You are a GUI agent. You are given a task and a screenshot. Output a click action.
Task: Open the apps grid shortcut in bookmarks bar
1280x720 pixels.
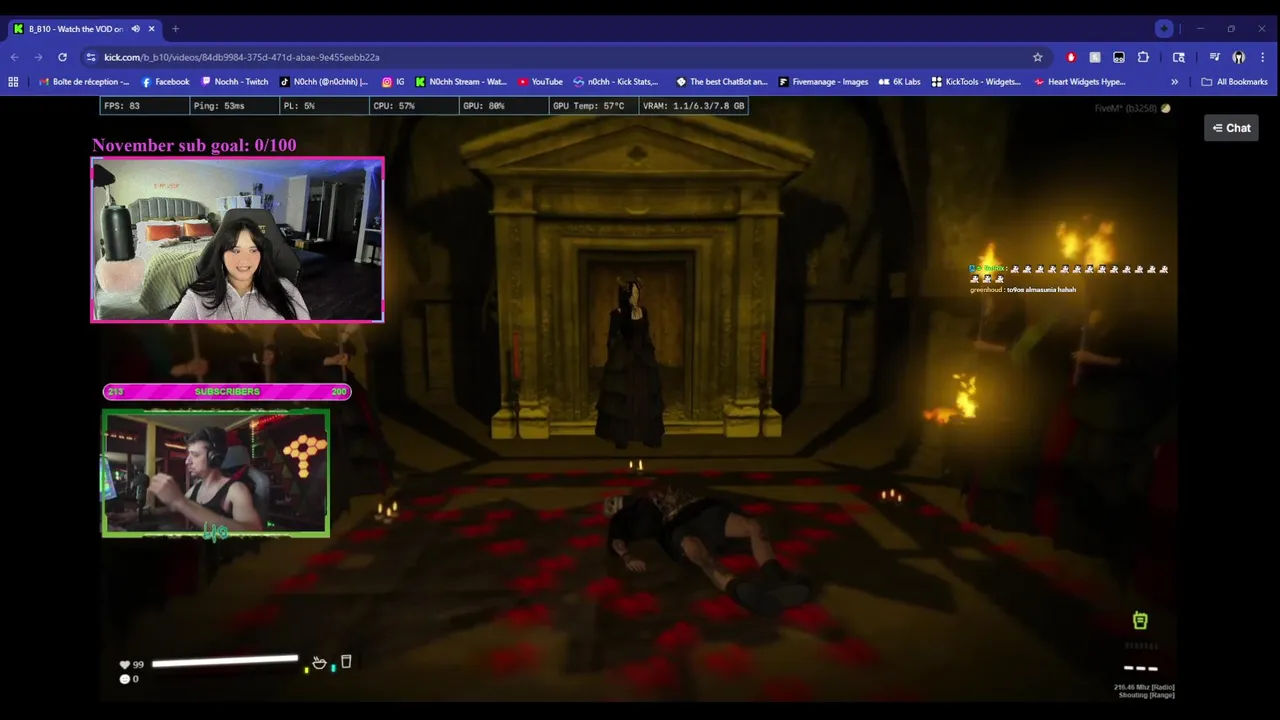point(14,82)
